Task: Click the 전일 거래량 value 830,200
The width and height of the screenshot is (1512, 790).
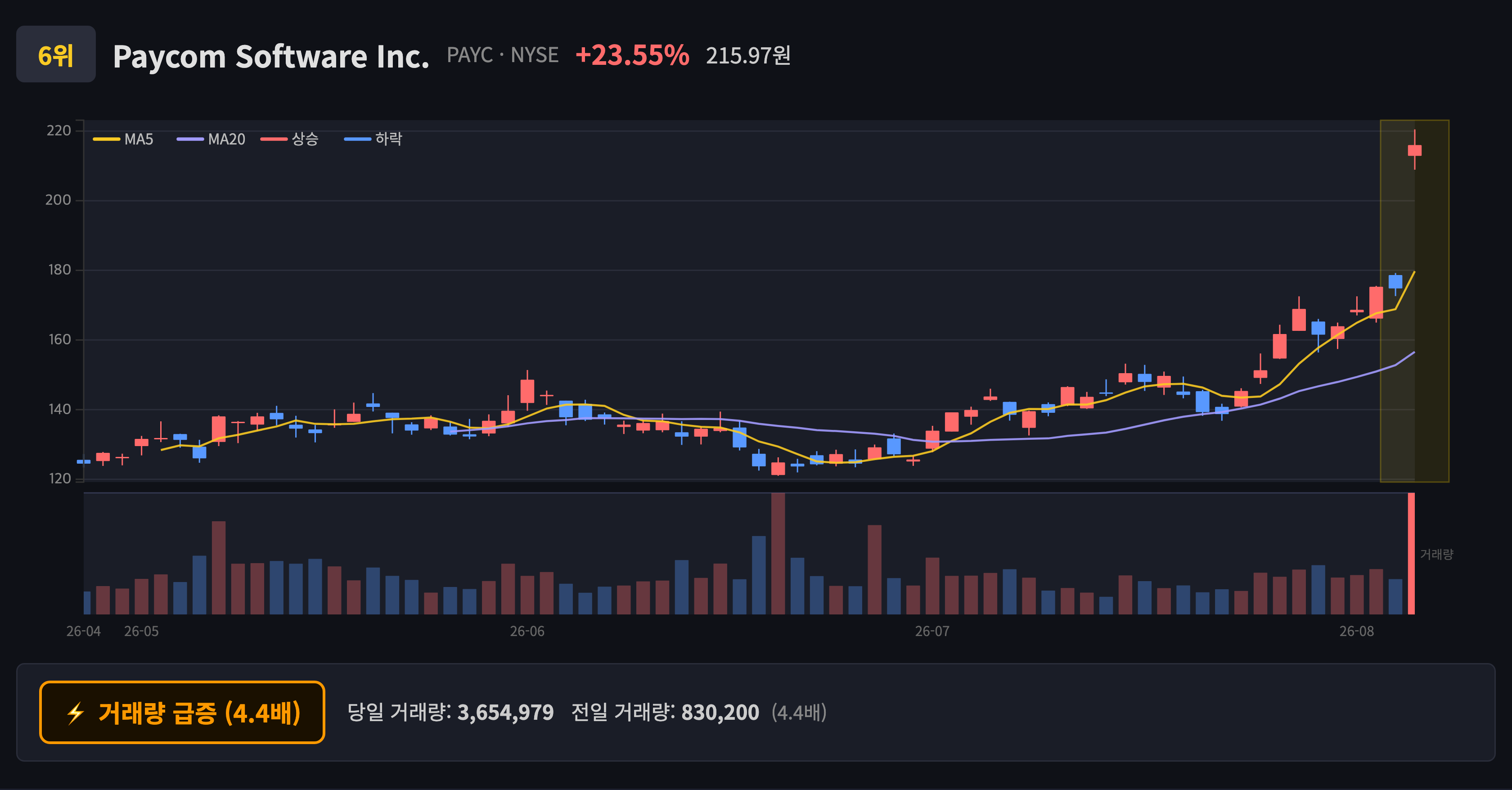Action: [x=720, y=713]
